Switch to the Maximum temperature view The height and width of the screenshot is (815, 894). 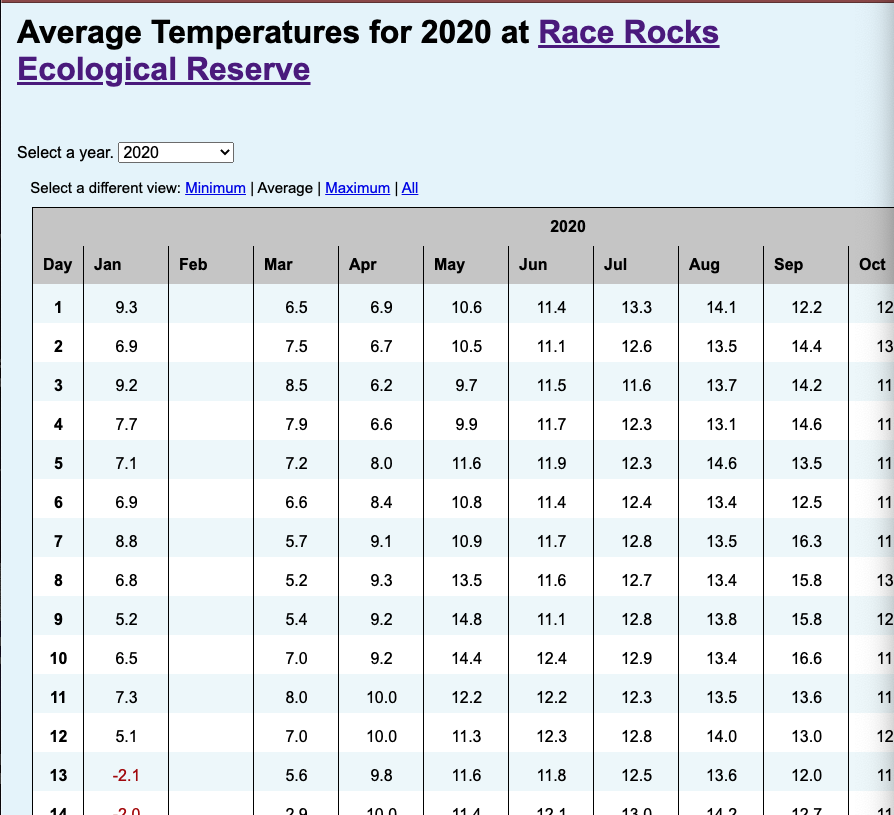tap(357, 188)
